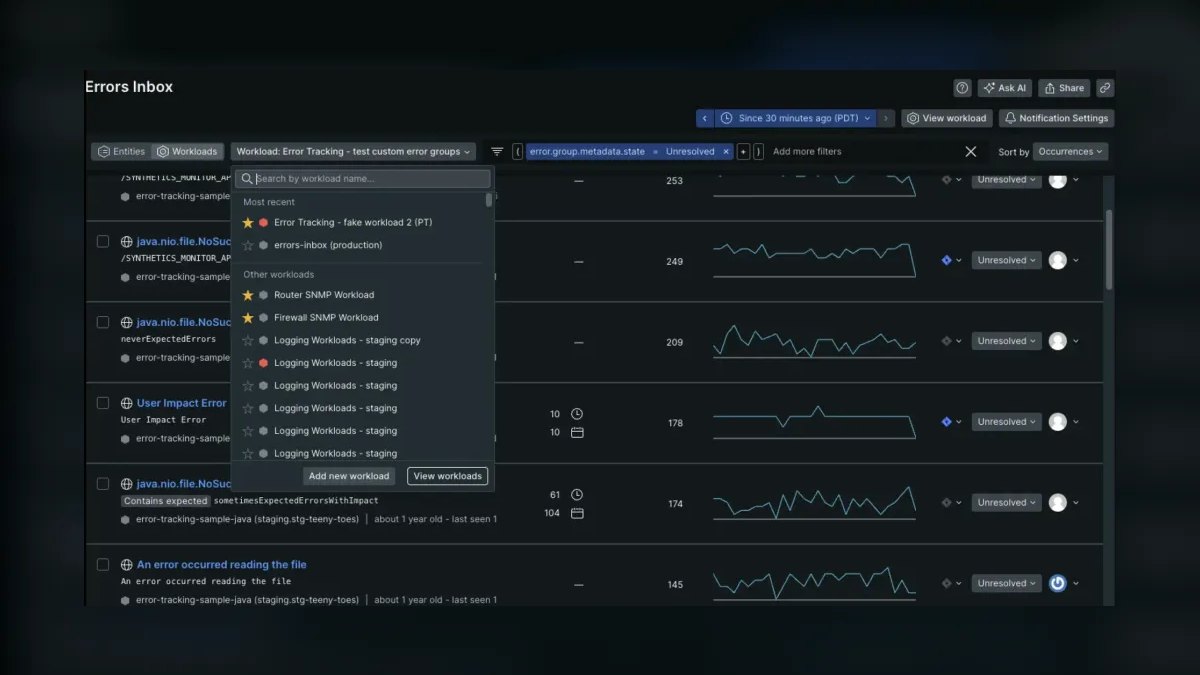Click the Share button
1200x675 pixels.
tap(1064, 88)
